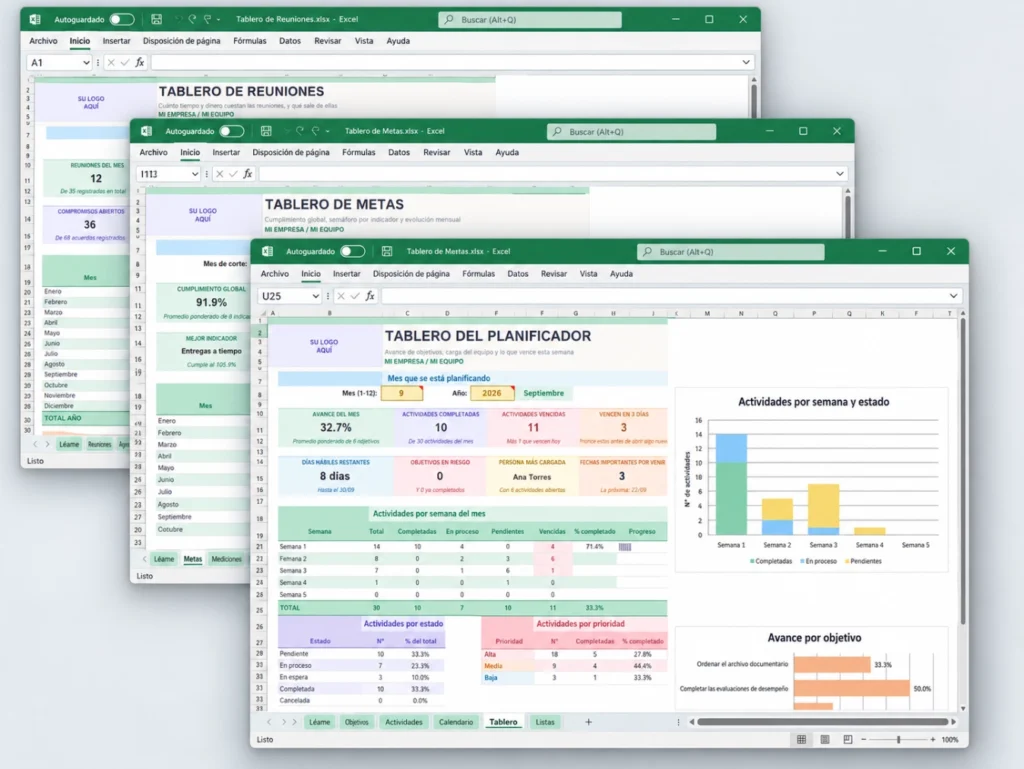
Task: Open the U25 name box dropdown
Action: point(315,296)
